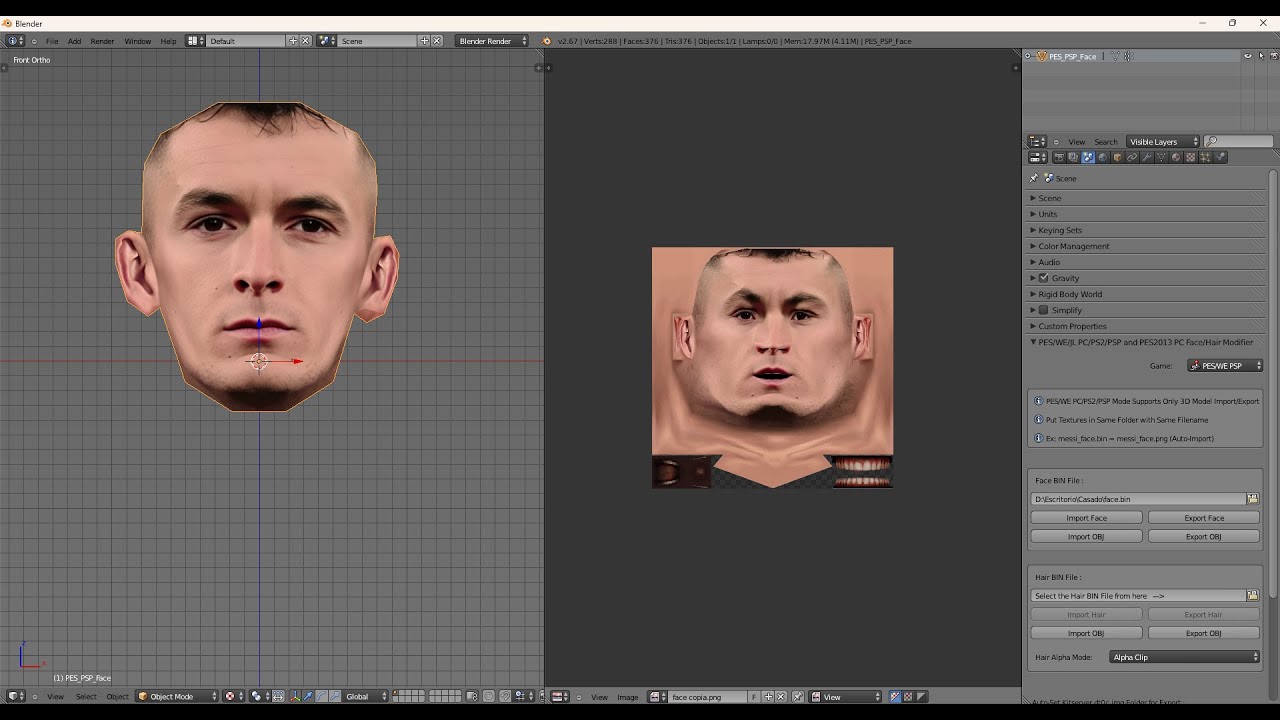Screen dimensions: 1280x720
Task: Unlink the image with the X icon
Action: (x=781, y=697)
